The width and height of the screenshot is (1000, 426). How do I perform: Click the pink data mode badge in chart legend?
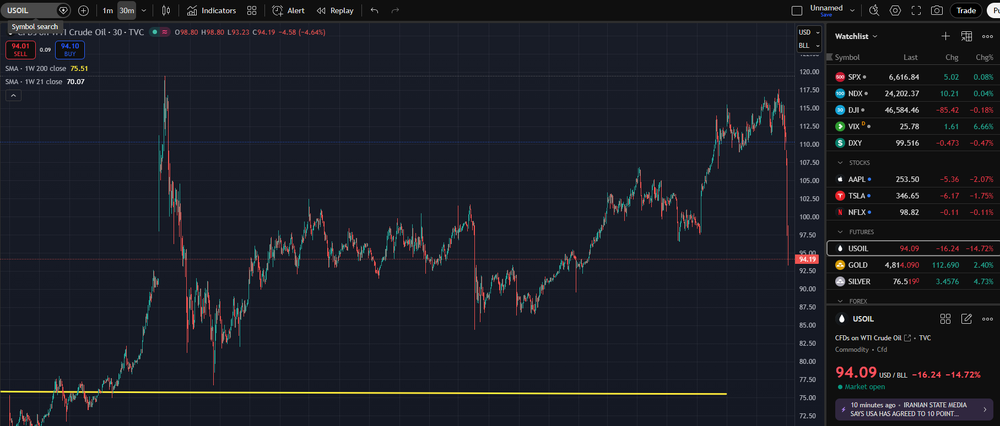[x=165, y=31]
